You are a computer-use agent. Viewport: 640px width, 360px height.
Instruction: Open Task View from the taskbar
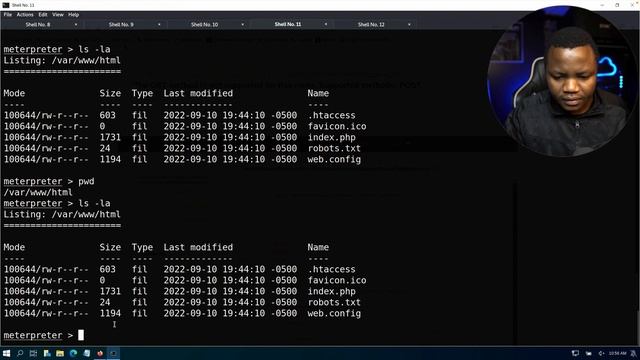tap(33, 353)
